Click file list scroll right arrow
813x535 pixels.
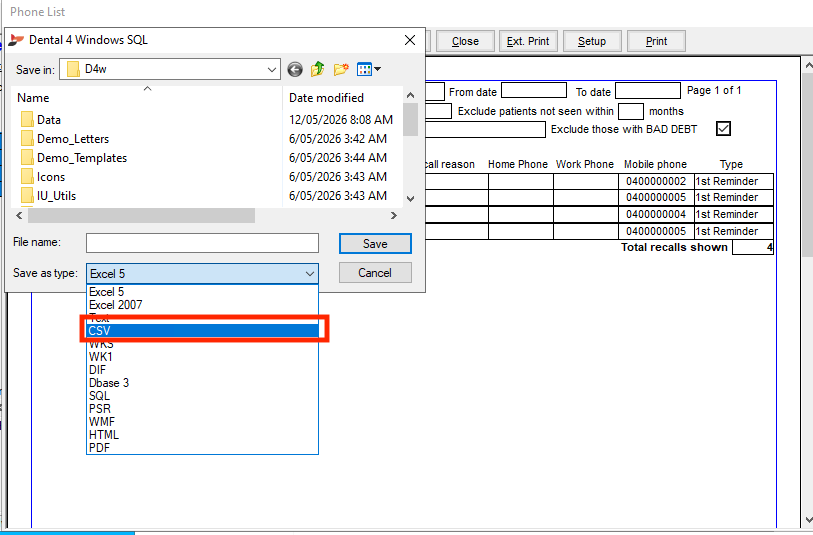point(394,216)
